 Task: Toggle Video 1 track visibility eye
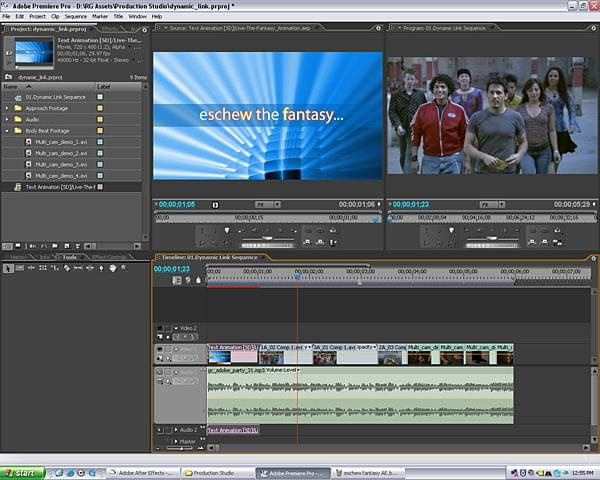click(160, 348)
